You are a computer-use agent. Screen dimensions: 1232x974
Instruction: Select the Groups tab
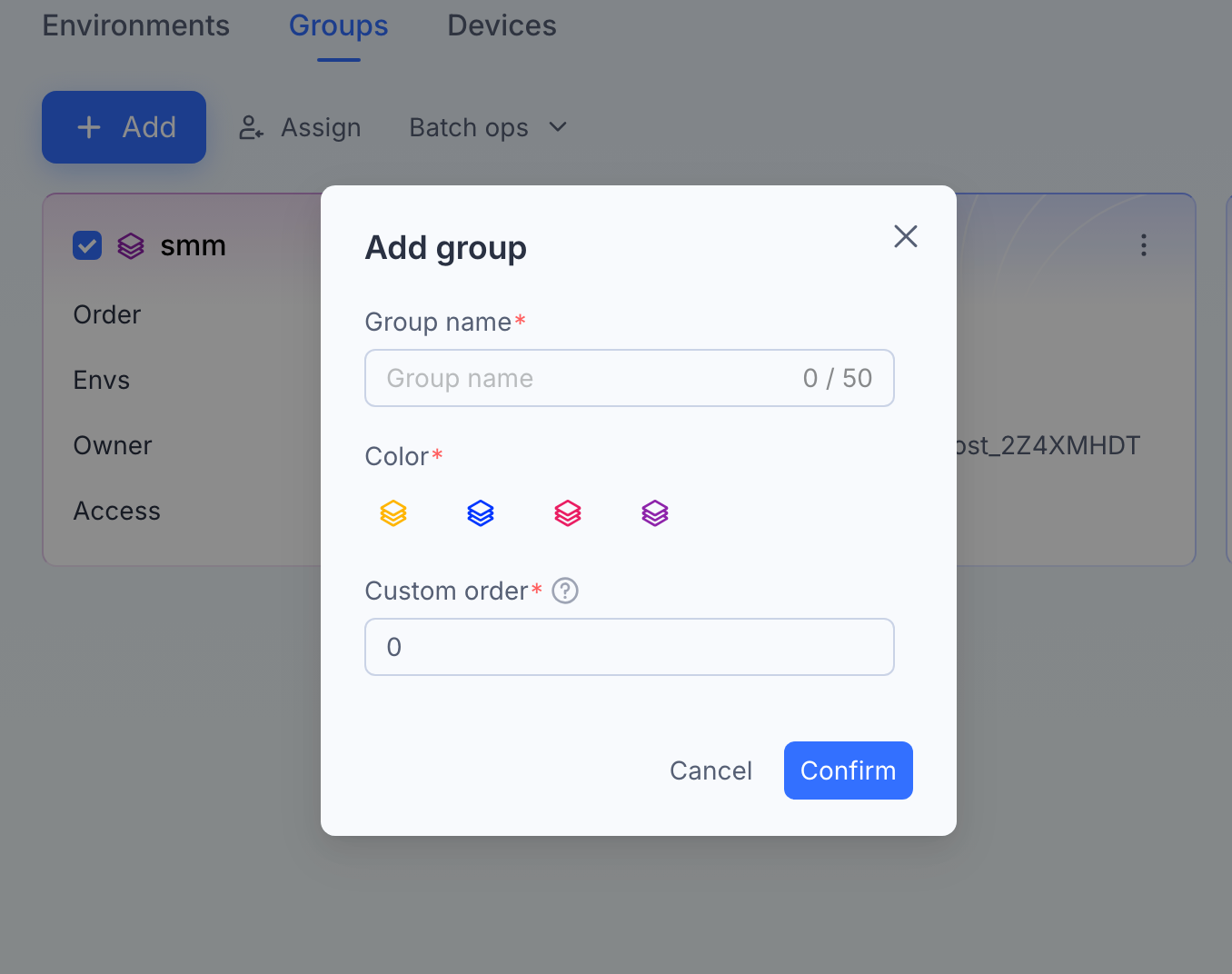point(339,25)
